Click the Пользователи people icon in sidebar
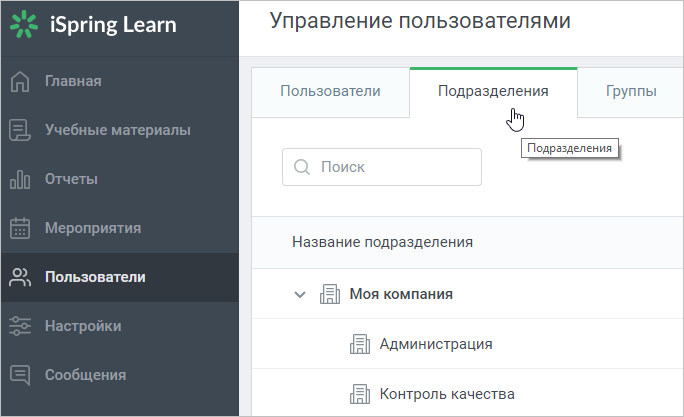684x417 pixels. [x=20, y=277]
